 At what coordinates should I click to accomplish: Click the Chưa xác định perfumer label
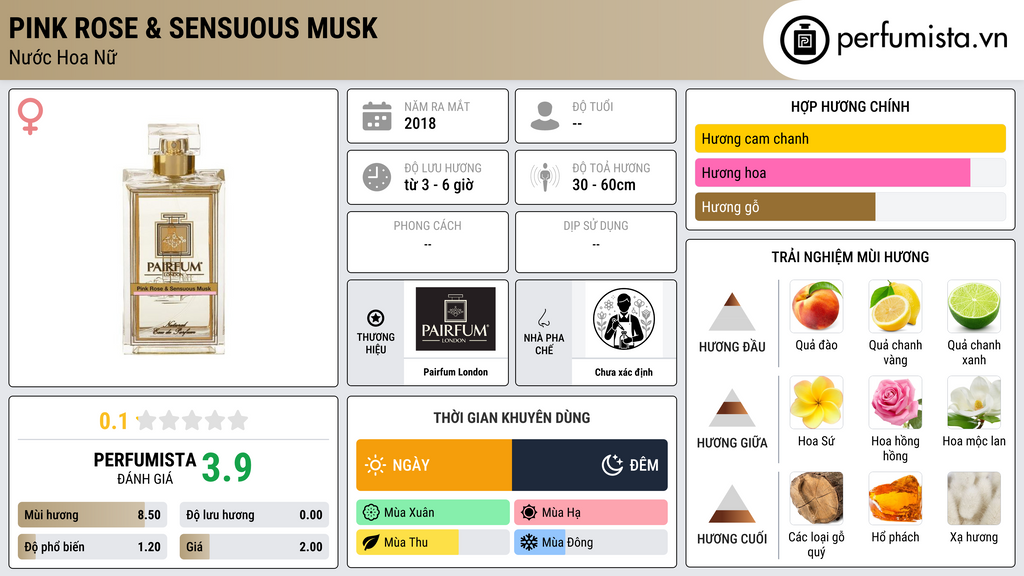(624, 372)
